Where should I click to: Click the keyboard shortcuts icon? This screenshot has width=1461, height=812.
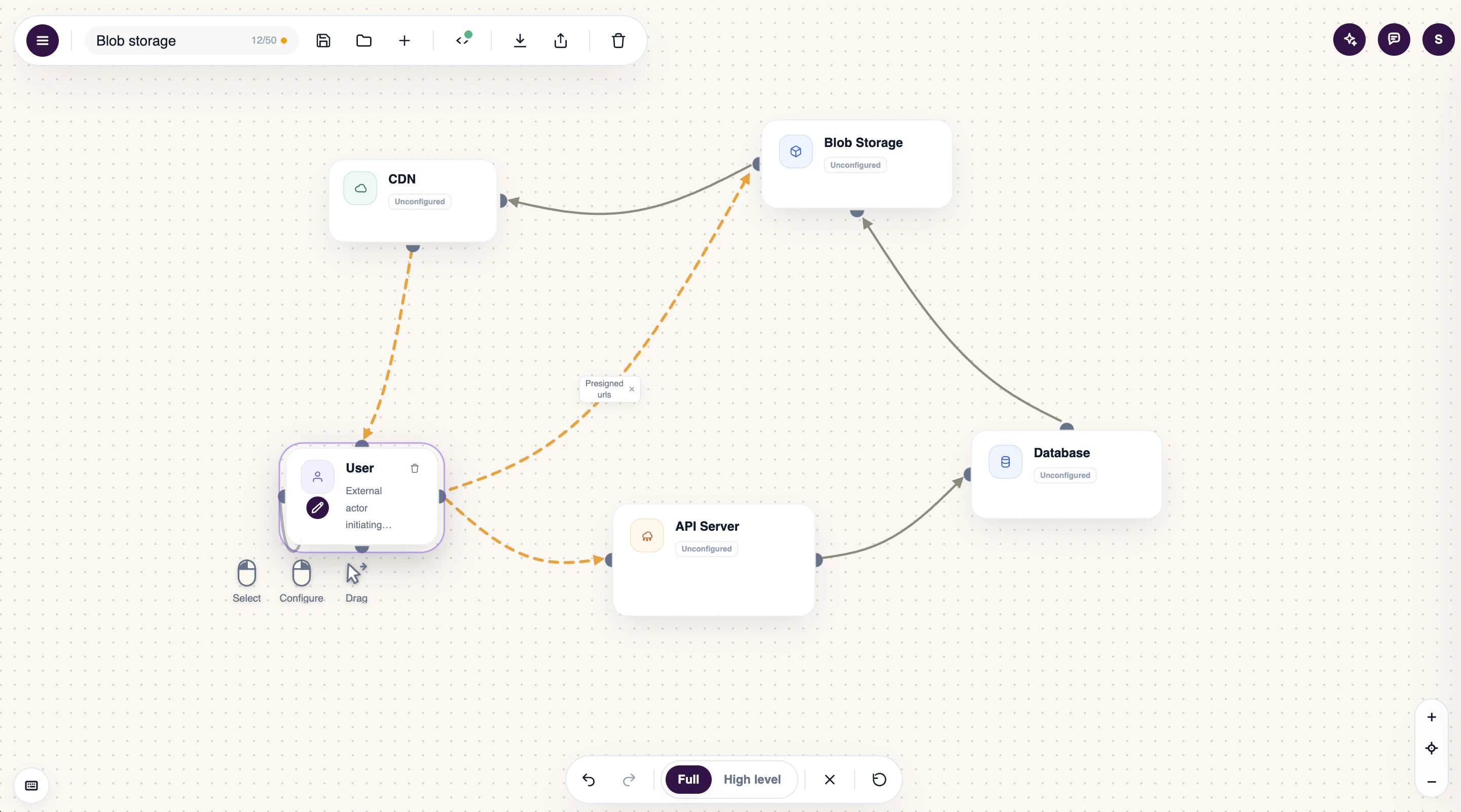tap(32, 785)
